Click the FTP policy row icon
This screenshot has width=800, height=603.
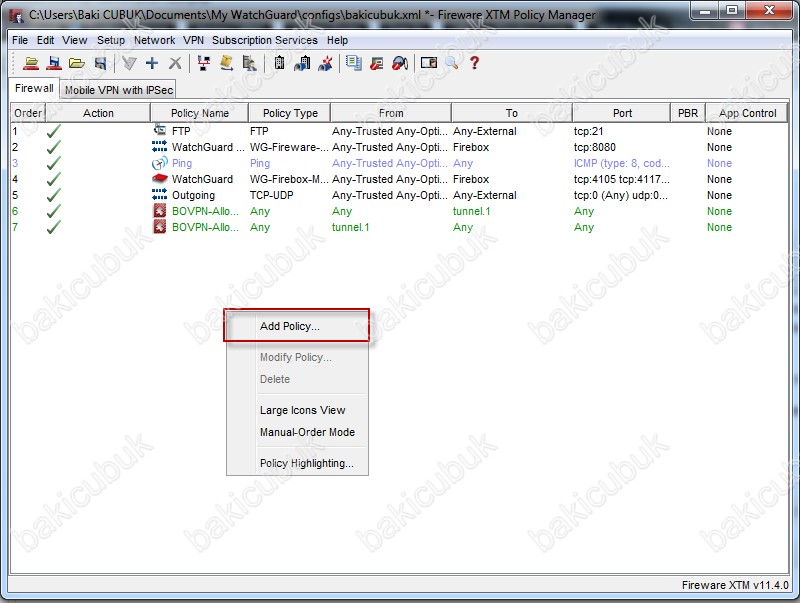tap(160, 131)
